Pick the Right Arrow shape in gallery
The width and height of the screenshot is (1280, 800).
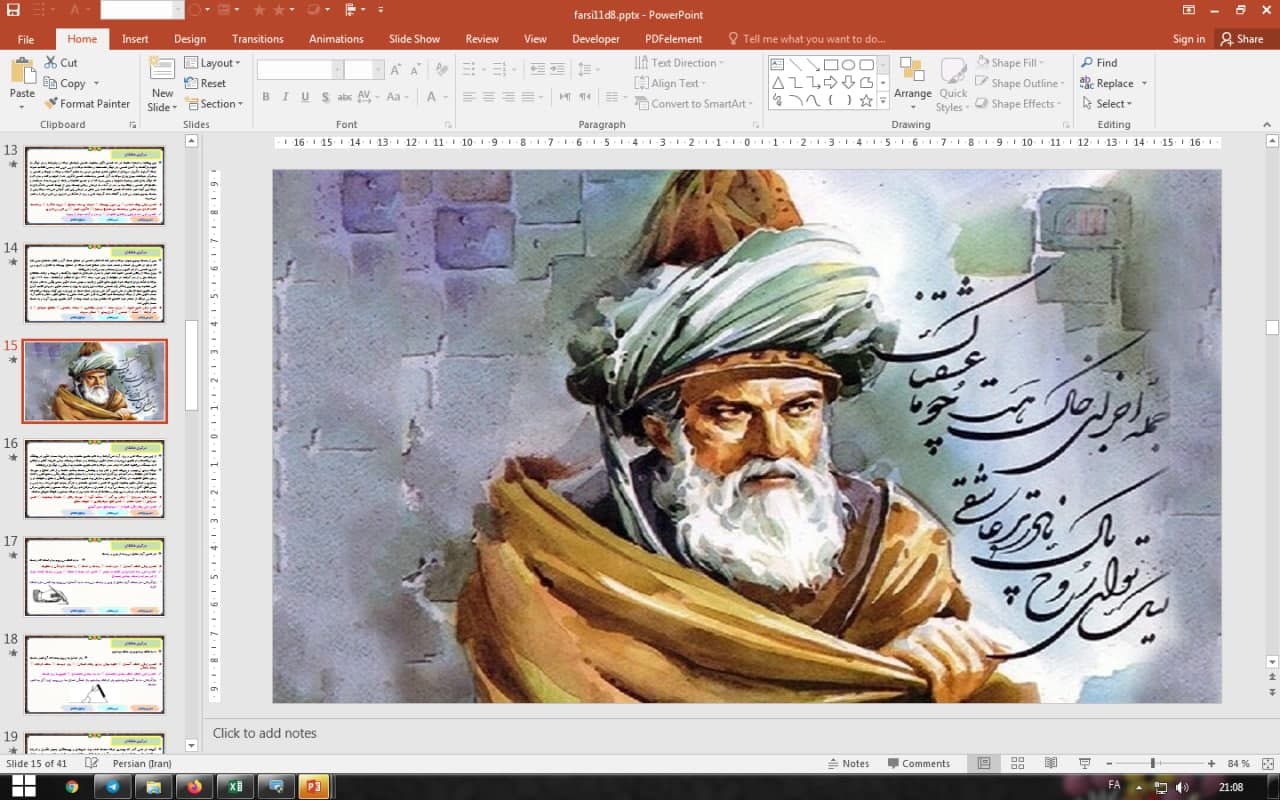(830, 83)
